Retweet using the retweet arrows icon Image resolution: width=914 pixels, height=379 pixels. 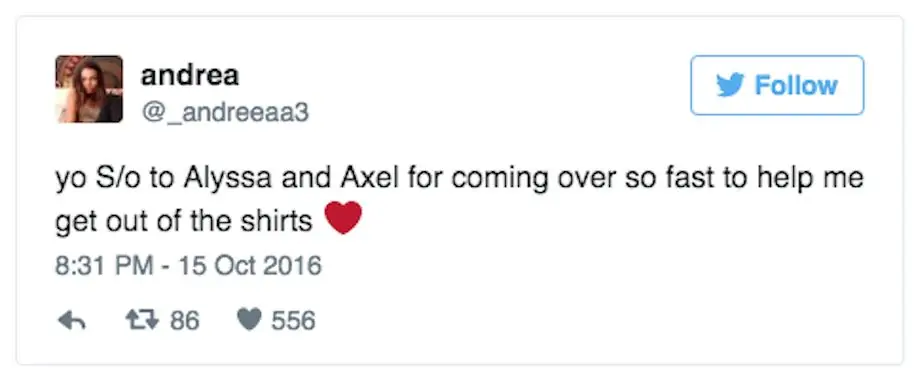[x=140, y=320]
